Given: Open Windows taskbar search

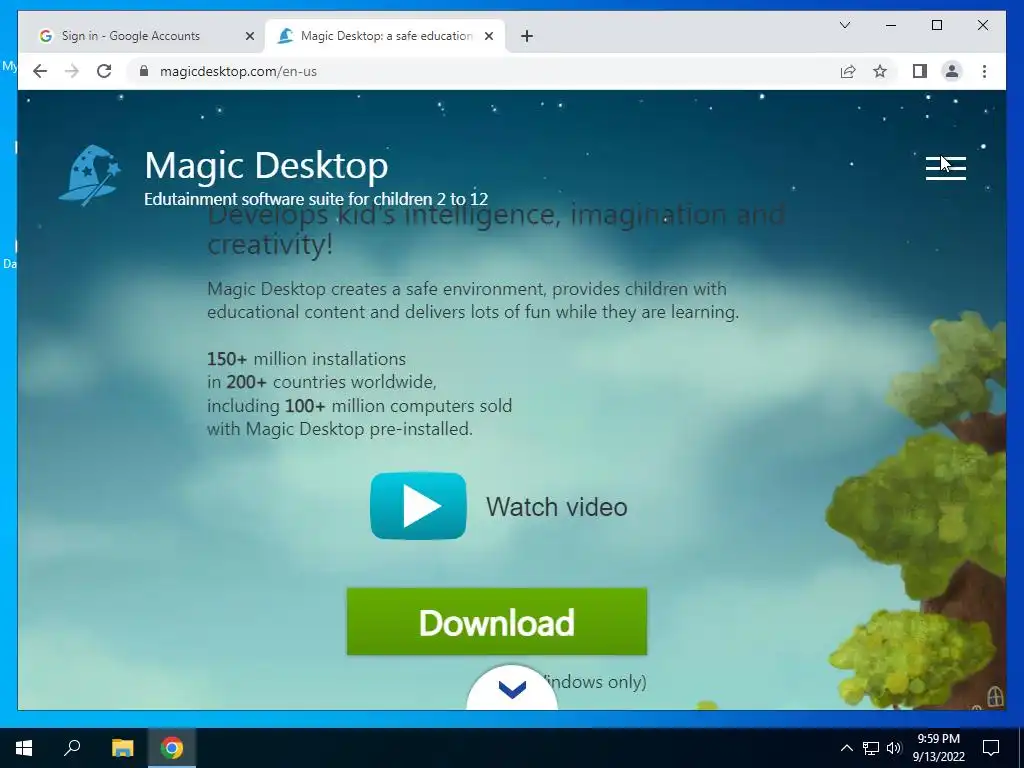Looking at the screenshot, I should [x=72, y=748].
